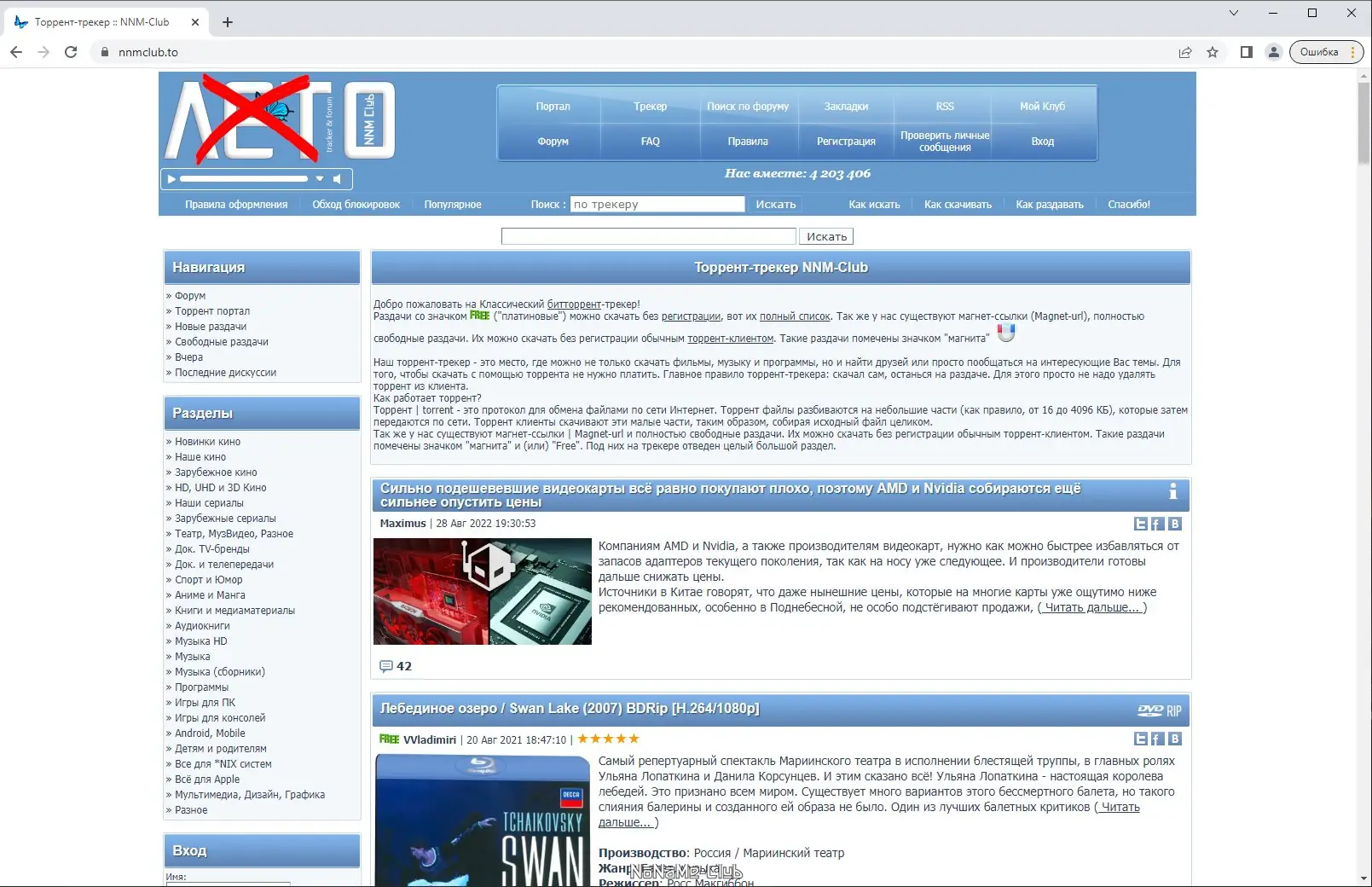This screenshot has height=887, width=1372.
Task: Open the Как раздавать help link
Action: pos(1050,205)
